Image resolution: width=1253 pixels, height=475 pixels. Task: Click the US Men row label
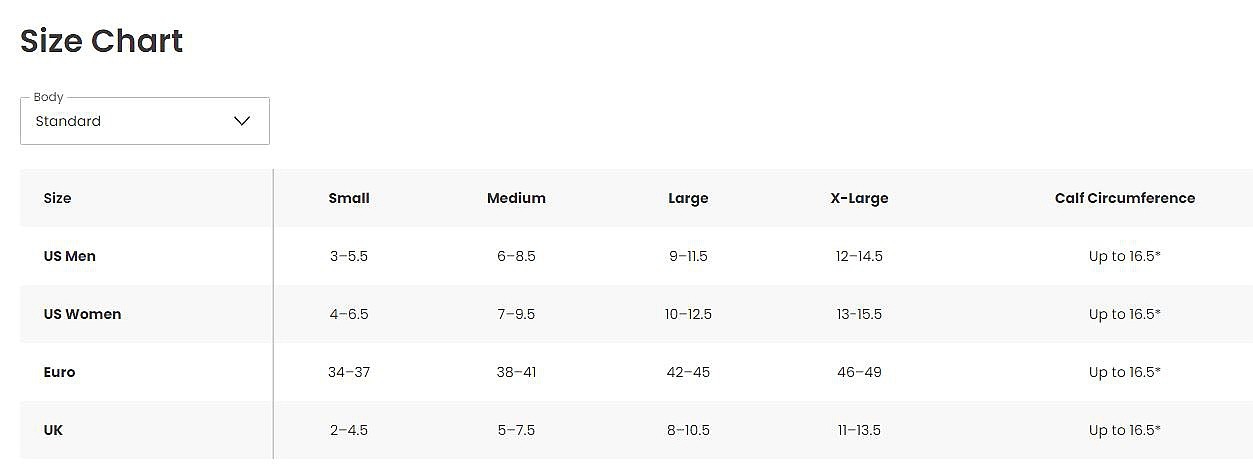70,256
